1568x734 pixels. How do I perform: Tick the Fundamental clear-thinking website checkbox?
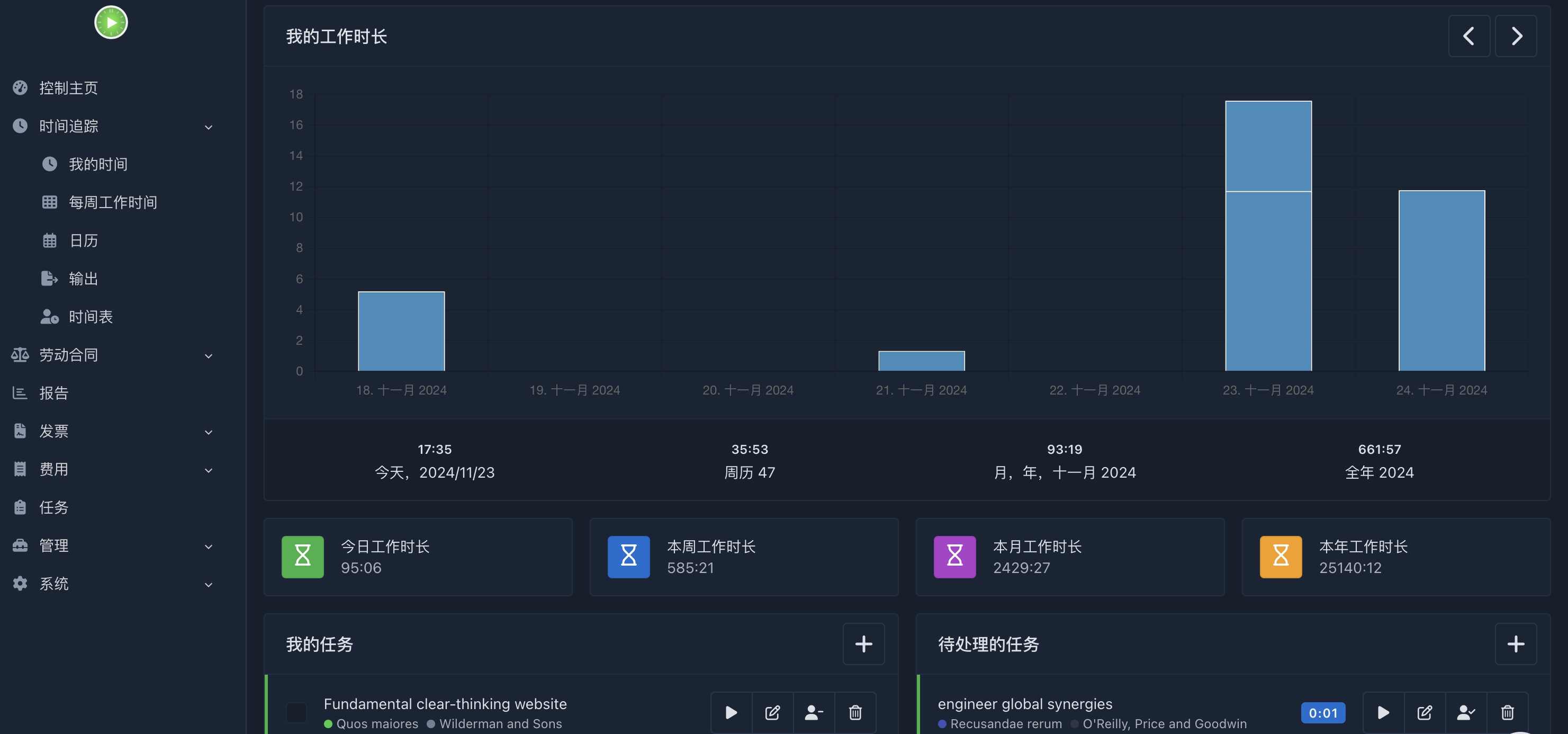[x=296, y=712]
